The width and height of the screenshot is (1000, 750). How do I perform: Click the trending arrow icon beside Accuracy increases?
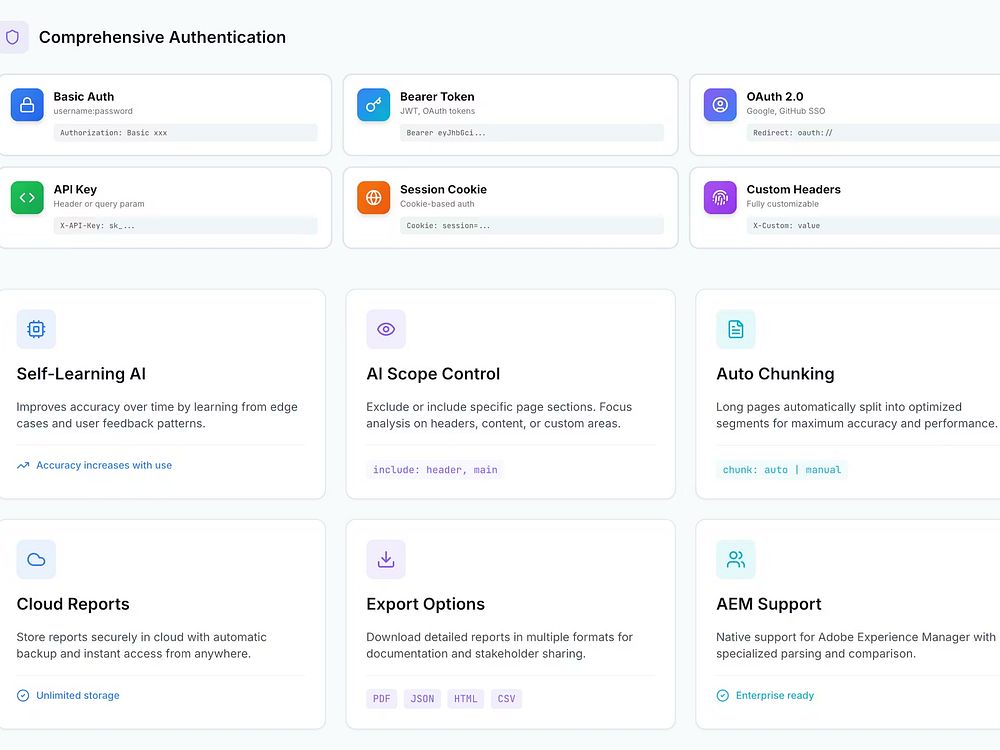coord(23,466)
